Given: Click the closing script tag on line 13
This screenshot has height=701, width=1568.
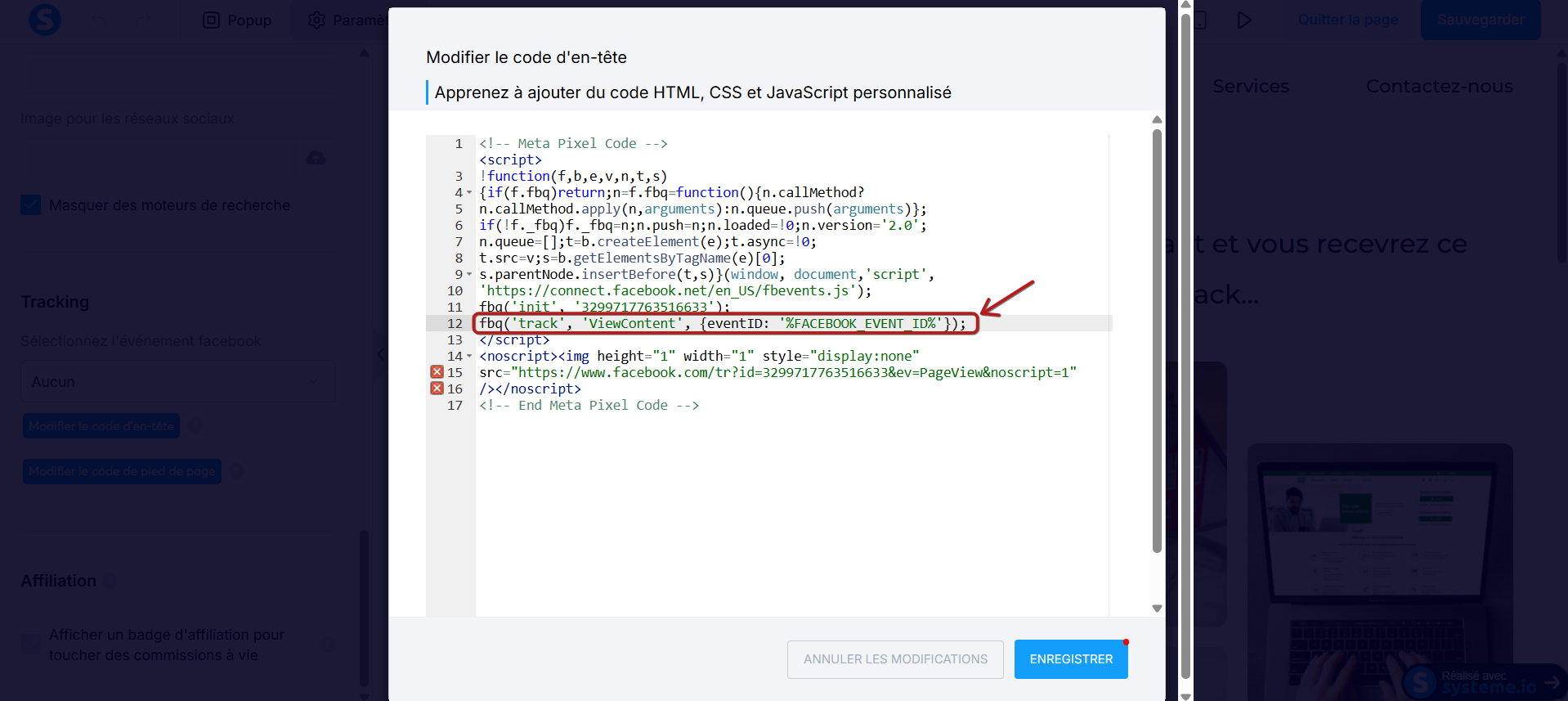Looking at the screenshot, I should point(514,340).
